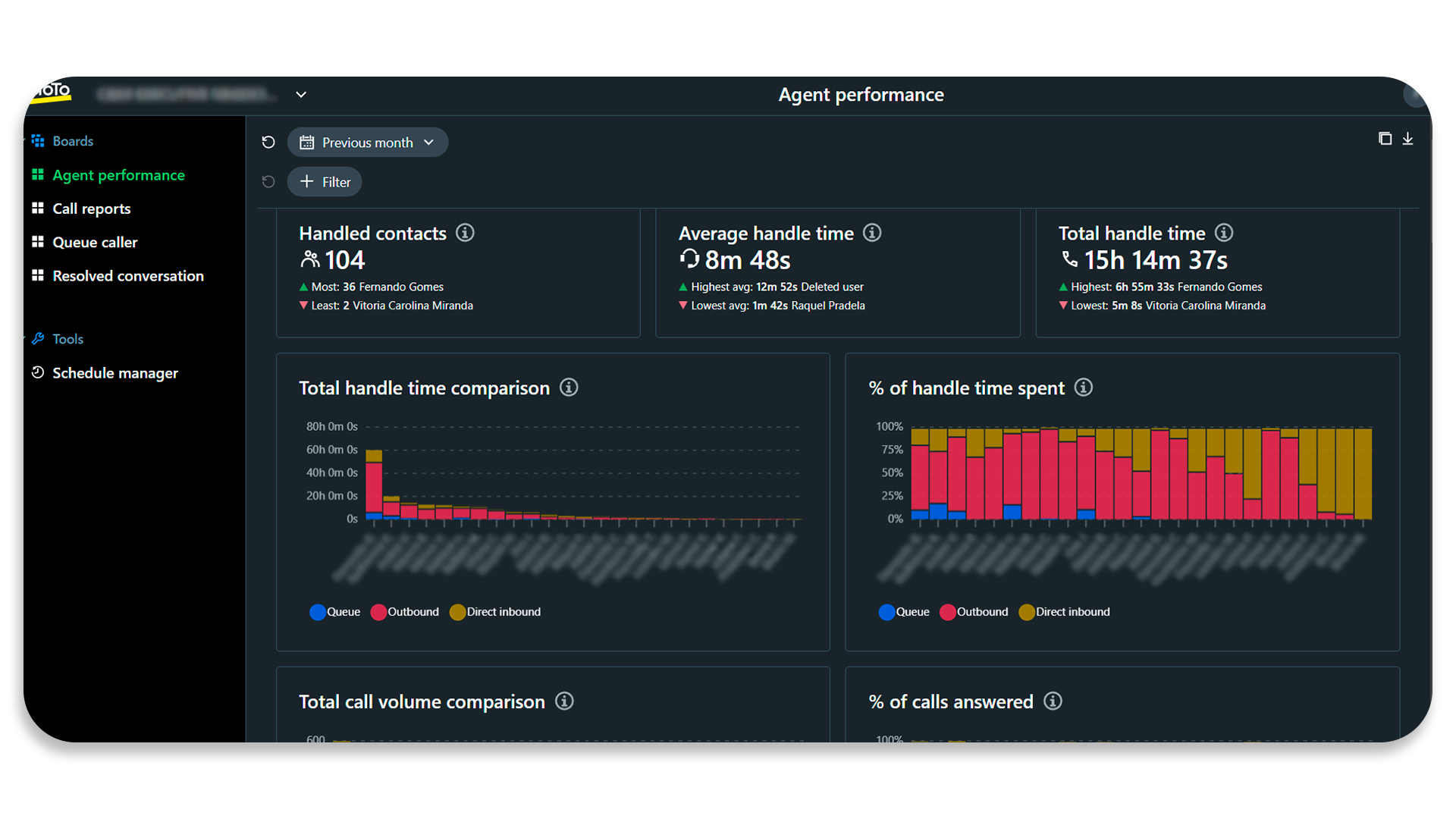This screenshot has width=1456, height=819.
Task: Expand the Tools section in sidebar
Action: [x=67, y=339]
